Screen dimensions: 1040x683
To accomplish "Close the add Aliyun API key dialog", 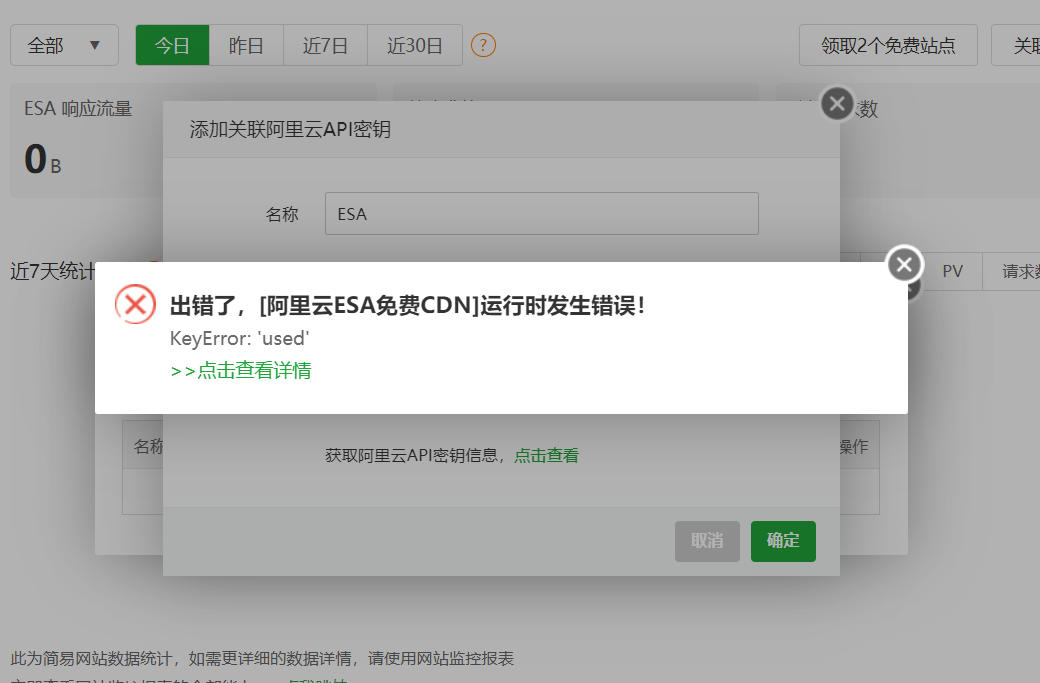I will 837,104.
